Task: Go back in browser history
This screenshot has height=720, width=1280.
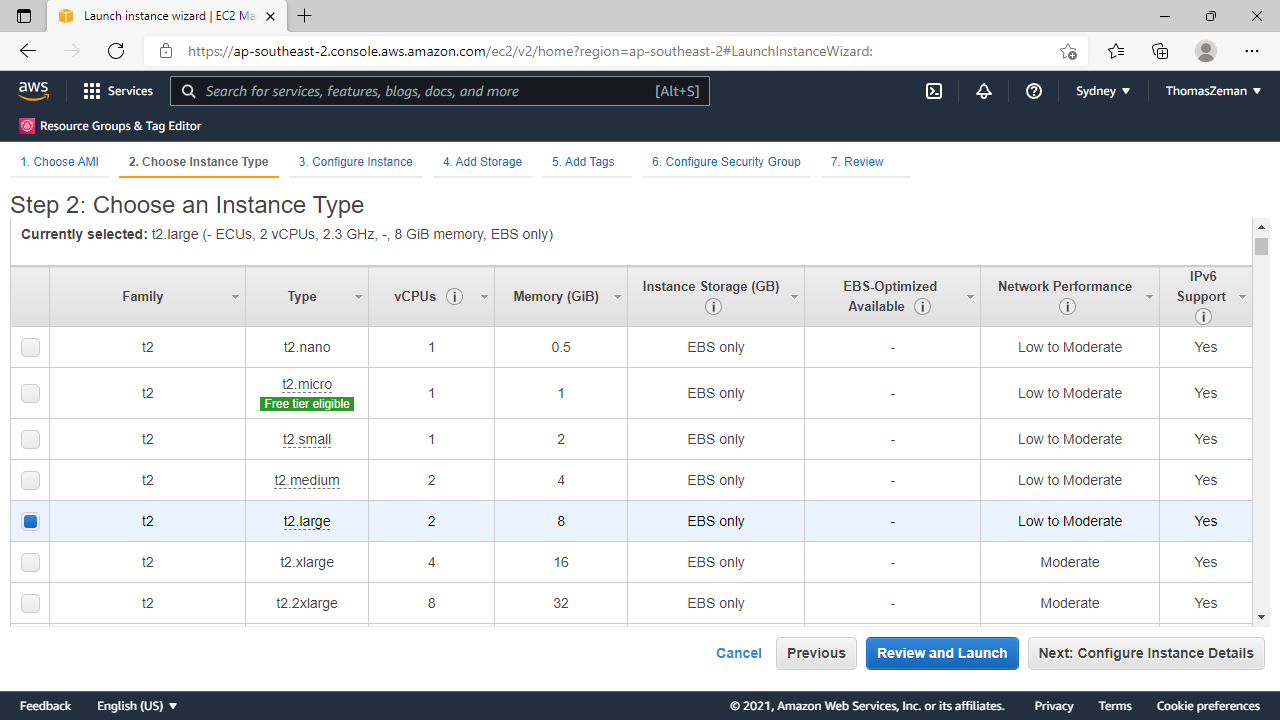Action: pos(28,51)
